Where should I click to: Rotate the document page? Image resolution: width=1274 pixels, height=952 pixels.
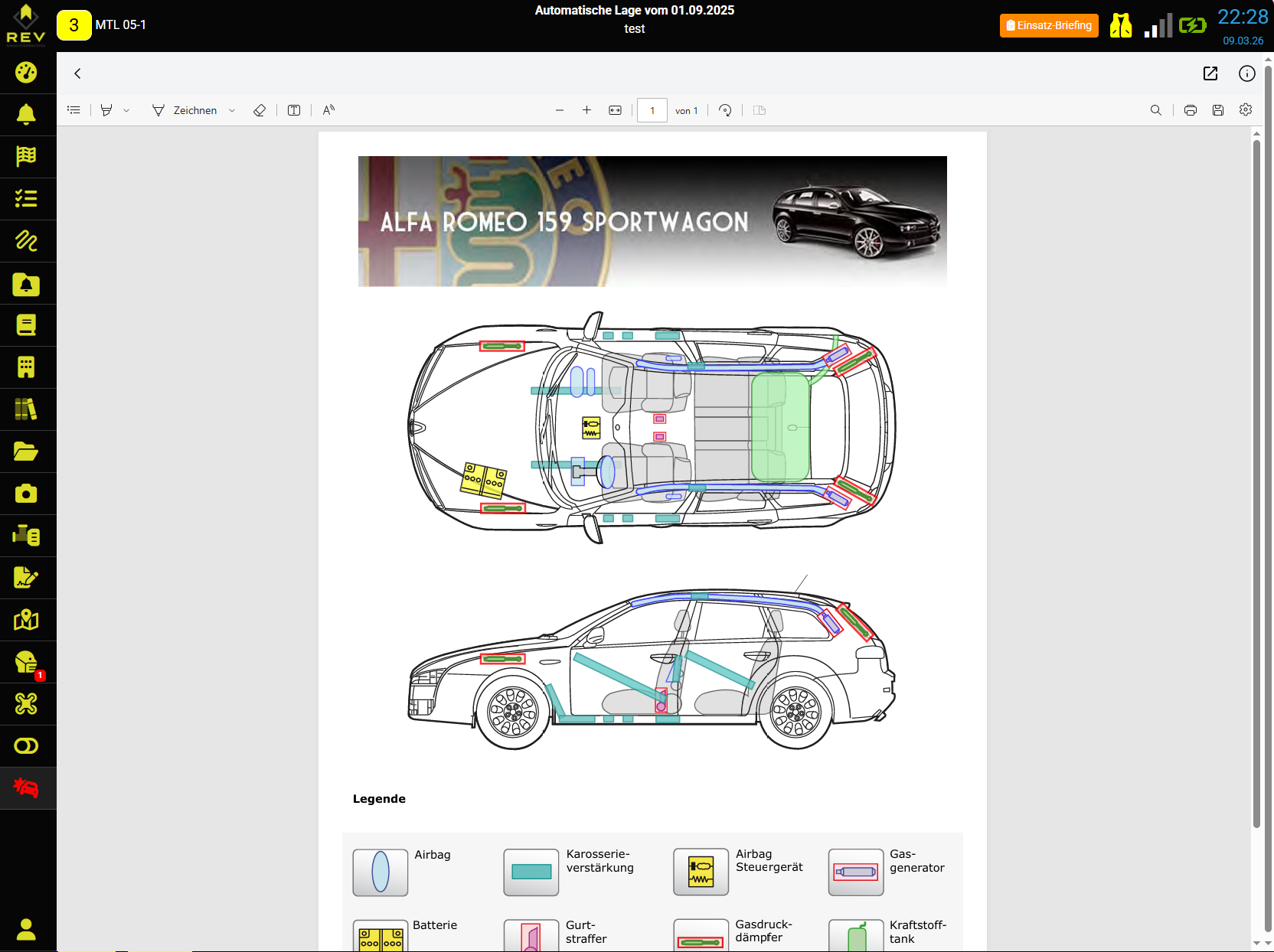pyautogui.click(x=725, y=110)
